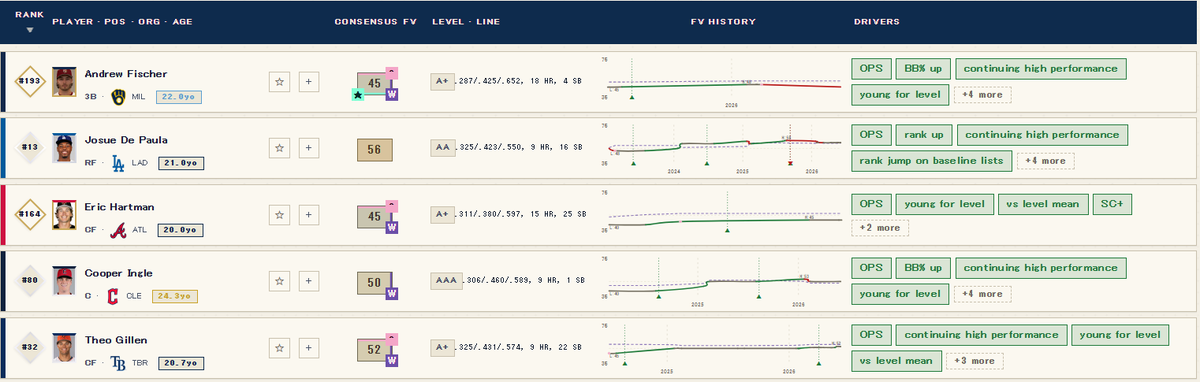
Task: Expand +4 more drivers for Andrew Fischer
Action: click(x=982, y=95)
